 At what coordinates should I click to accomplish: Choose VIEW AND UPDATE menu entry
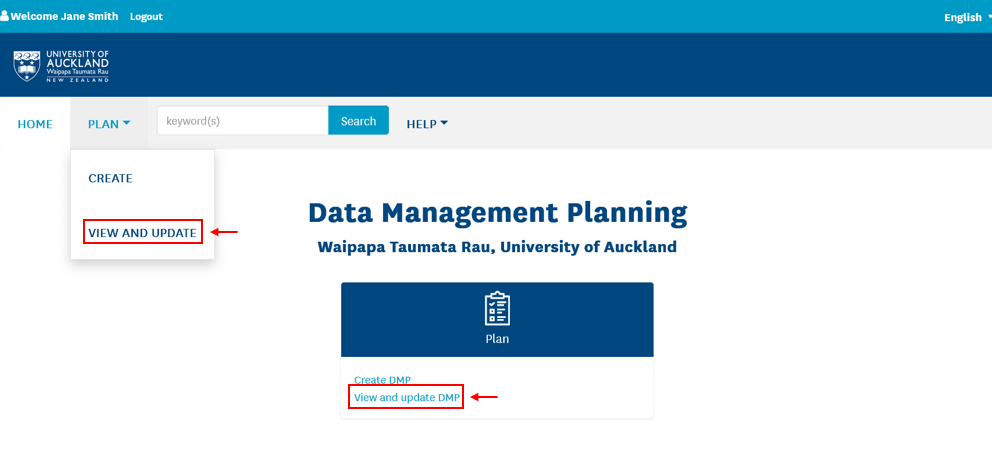tap(142, 233)
